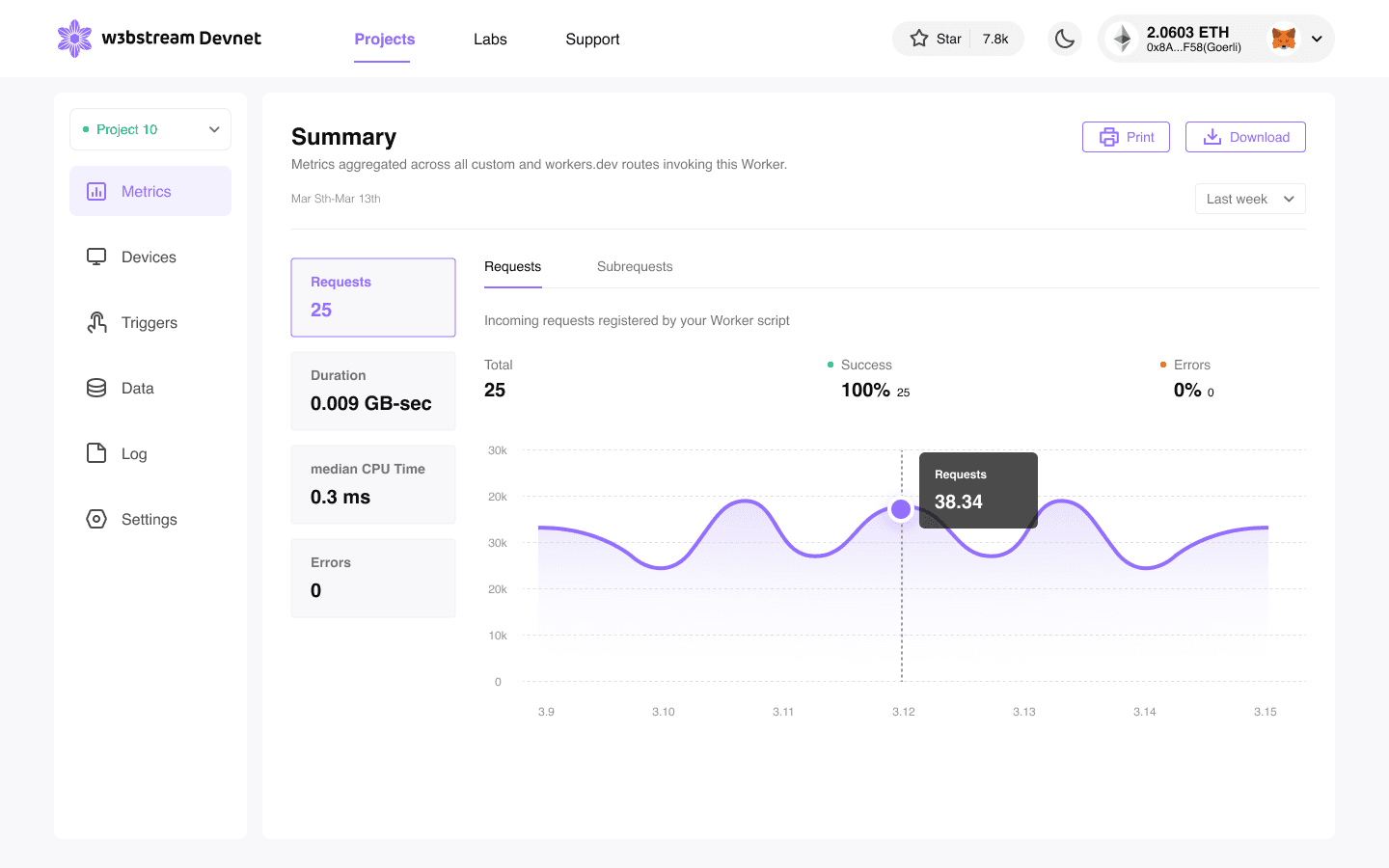Toggle dark mode with the moon icon
The image size is (1389, 868).
point(1065,39)
